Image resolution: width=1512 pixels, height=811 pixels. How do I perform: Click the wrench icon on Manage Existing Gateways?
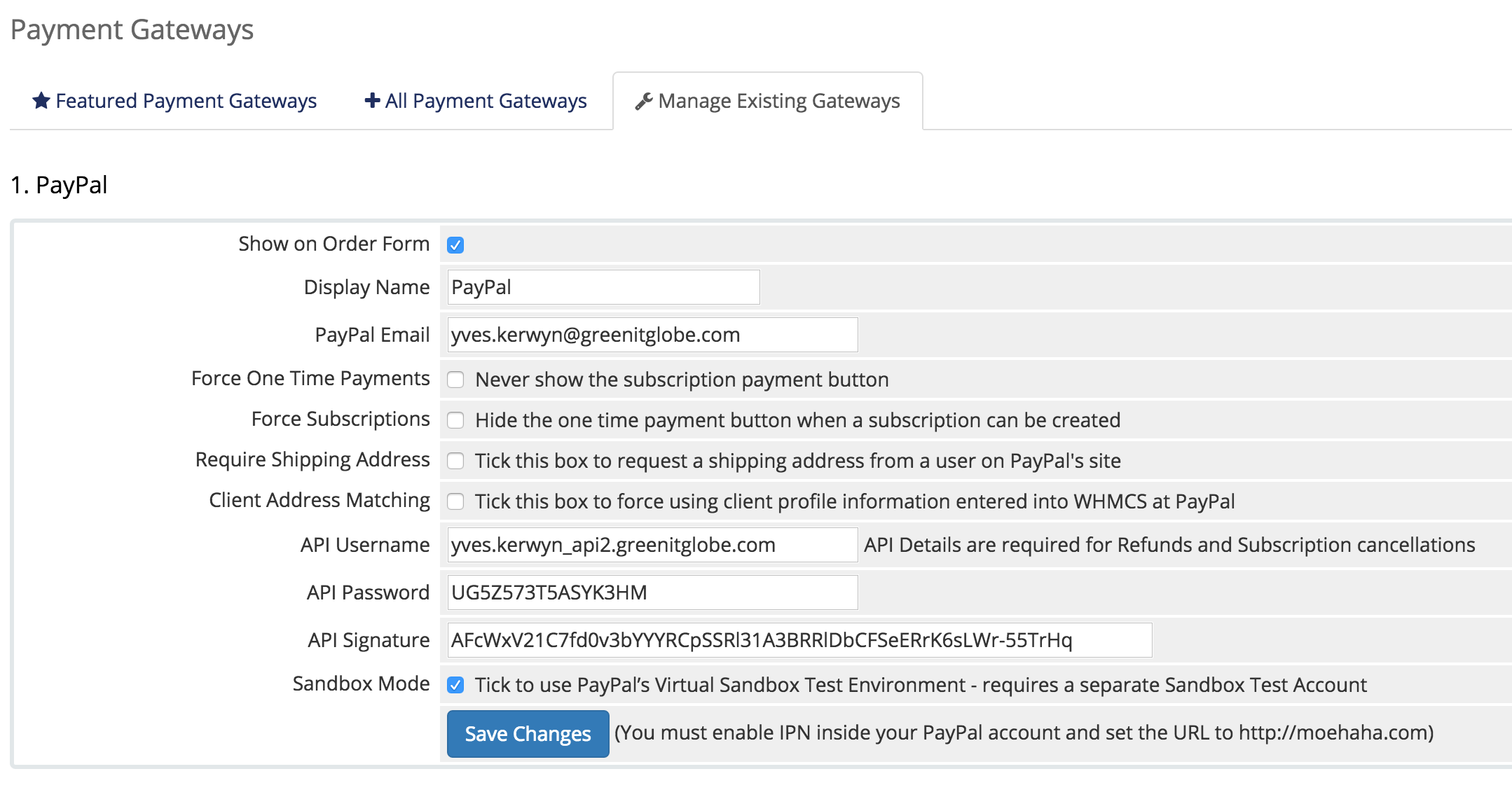pyautogui.click(x=643, y=102)
